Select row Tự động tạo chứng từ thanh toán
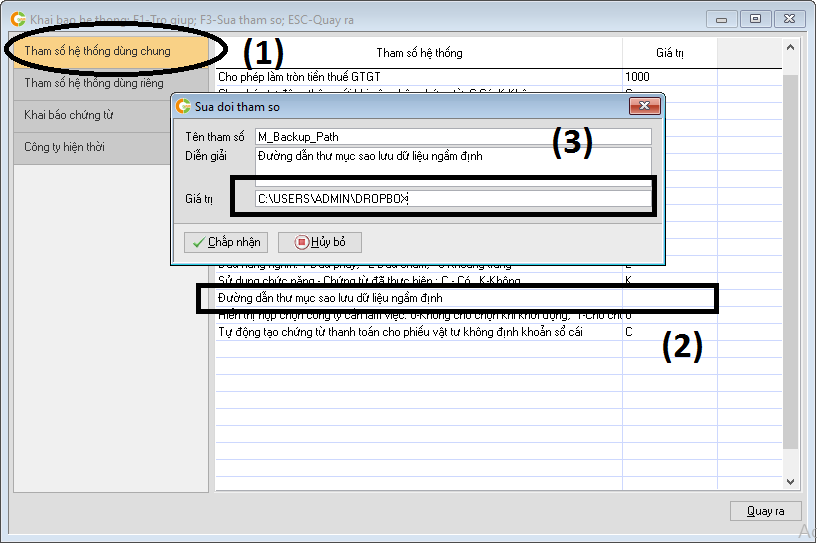The image size is (817, 544). pos(420,331)
